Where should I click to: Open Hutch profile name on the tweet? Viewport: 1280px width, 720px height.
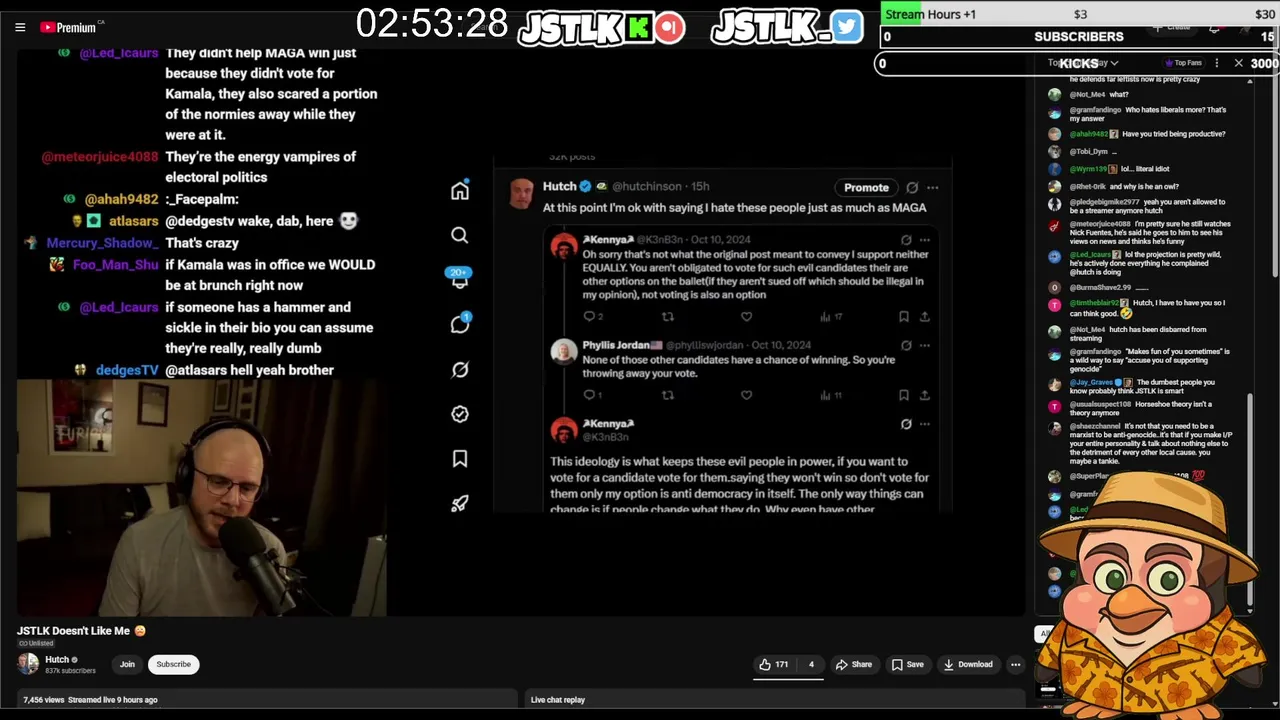[x=559, y=186]
